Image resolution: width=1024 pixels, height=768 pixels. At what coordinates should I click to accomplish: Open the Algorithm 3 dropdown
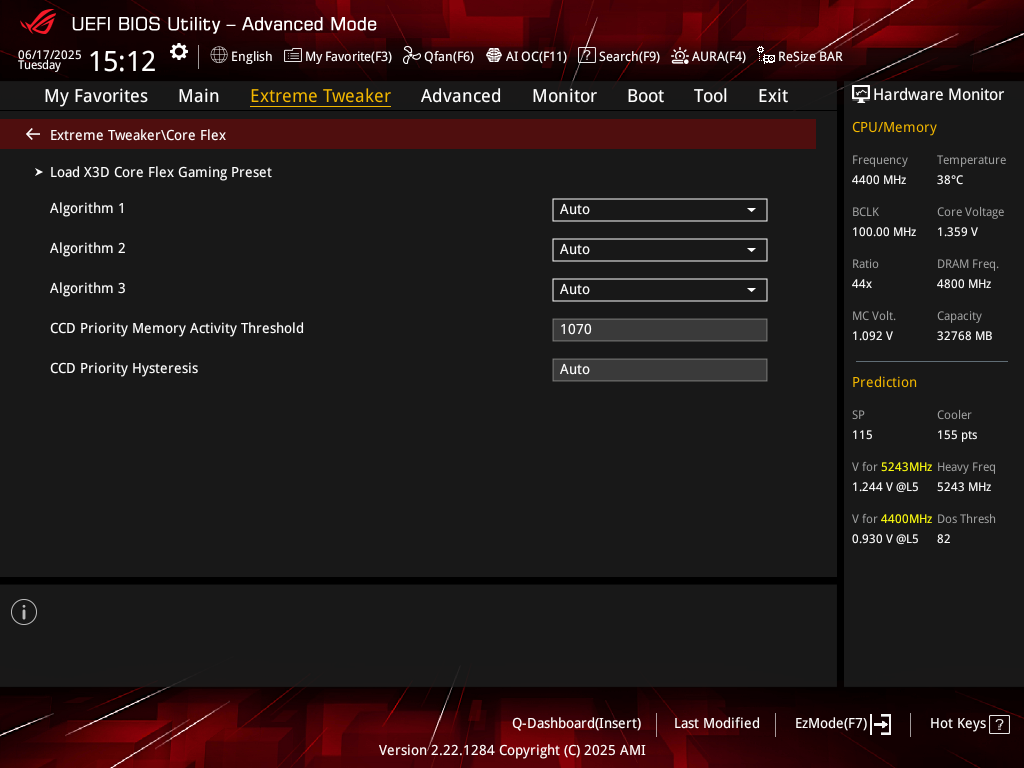pos(660,289)
